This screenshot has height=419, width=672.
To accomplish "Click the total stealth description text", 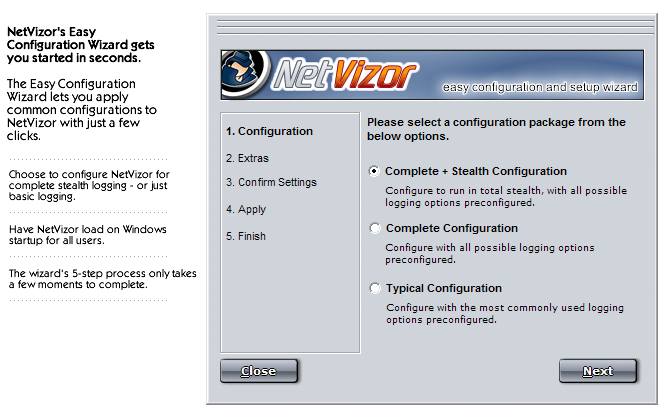I will point(506,197).
